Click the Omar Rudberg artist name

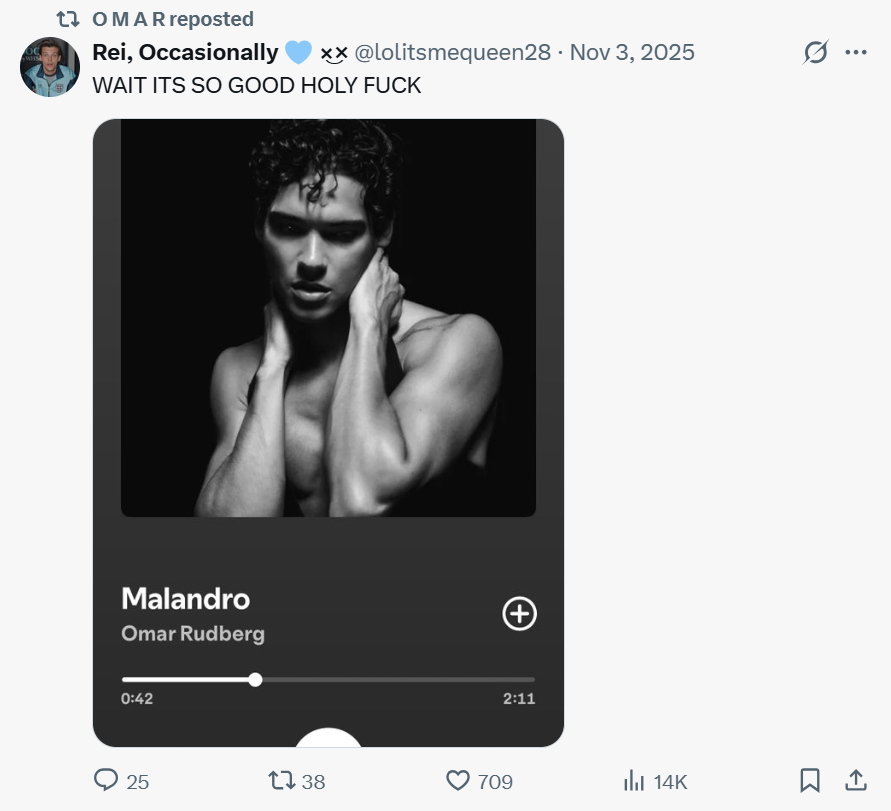coord(193,634)
